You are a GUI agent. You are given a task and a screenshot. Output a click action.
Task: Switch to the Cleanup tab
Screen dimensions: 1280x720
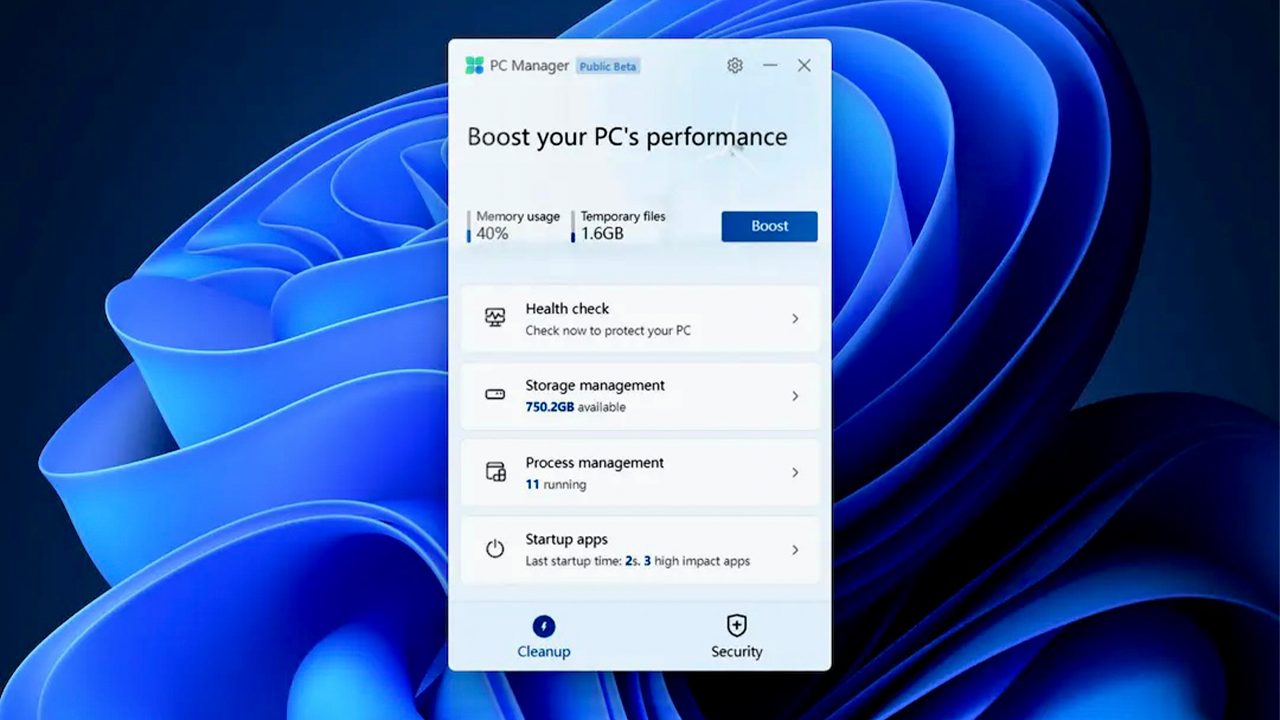click(x=544, y=637)
